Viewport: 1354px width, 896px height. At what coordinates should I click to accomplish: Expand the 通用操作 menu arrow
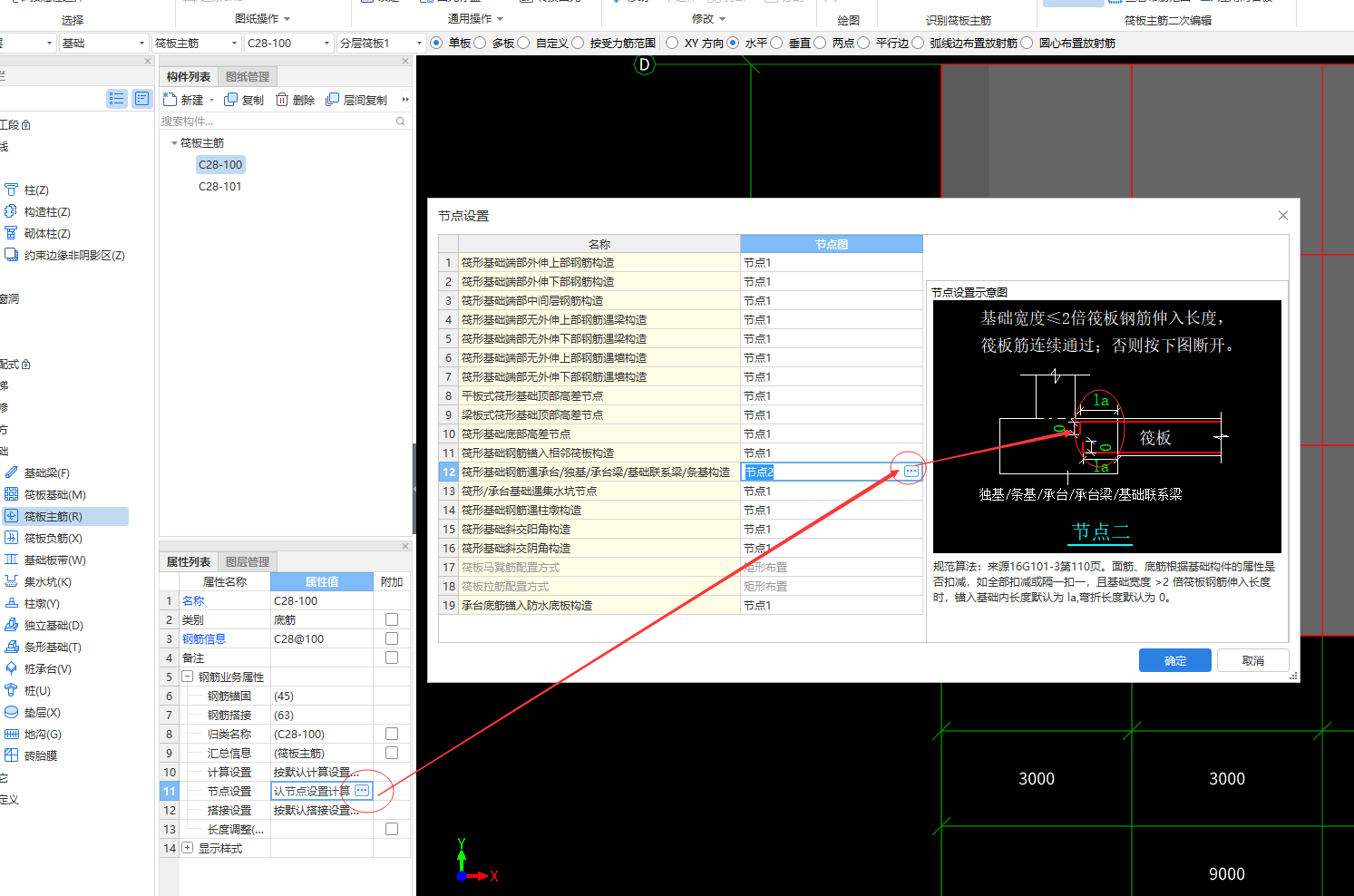[x=500, y=19]
